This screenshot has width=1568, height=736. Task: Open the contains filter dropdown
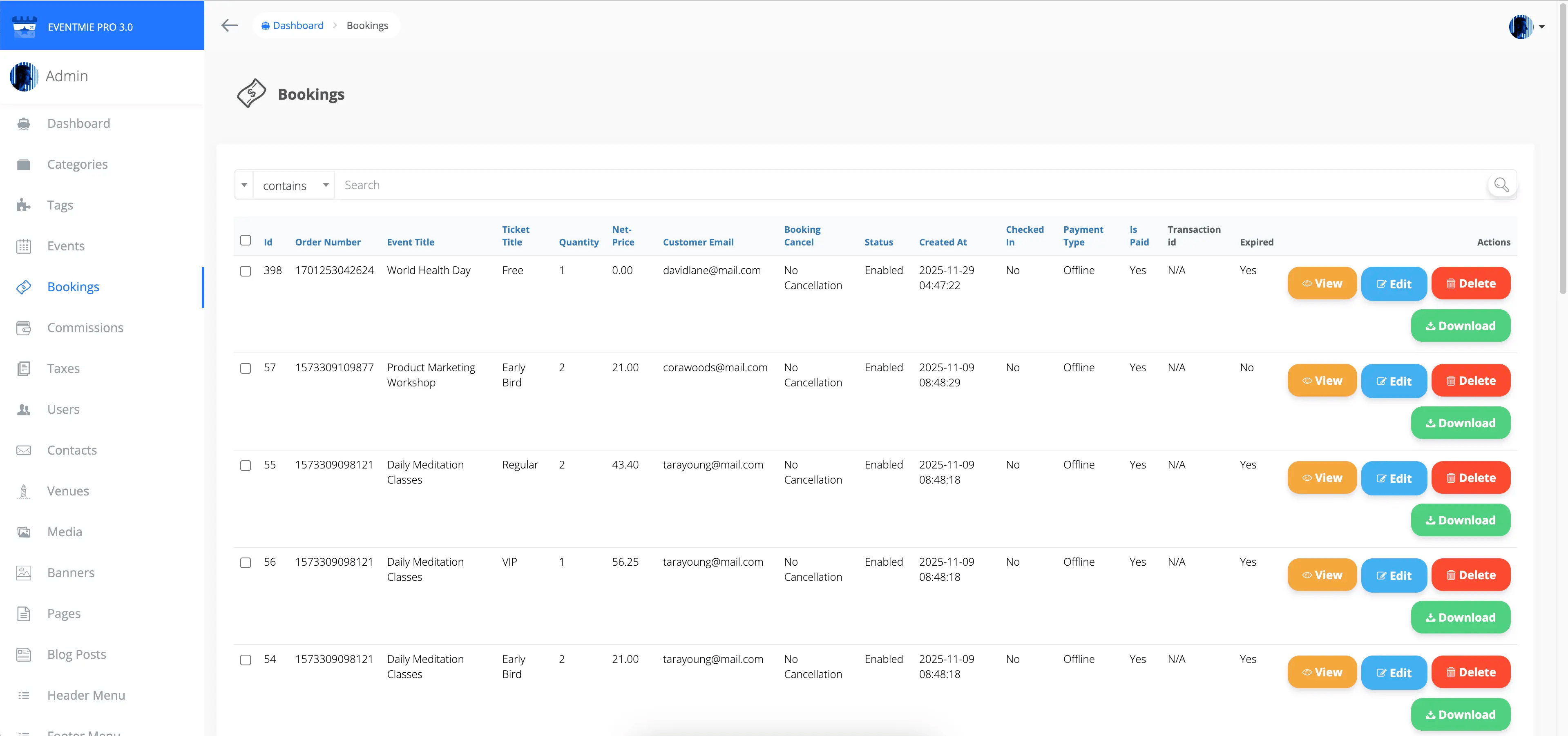[x=295, y=185]
